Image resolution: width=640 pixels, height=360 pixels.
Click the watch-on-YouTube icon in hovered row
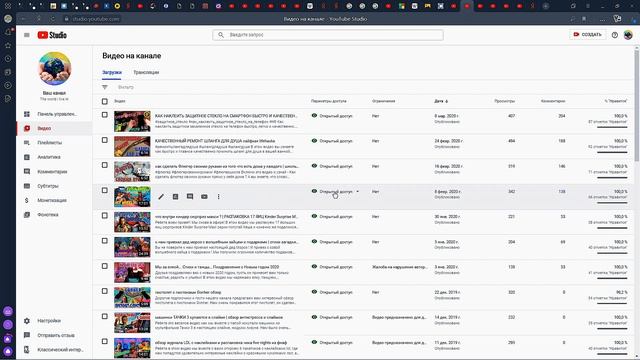pos(204,197)
